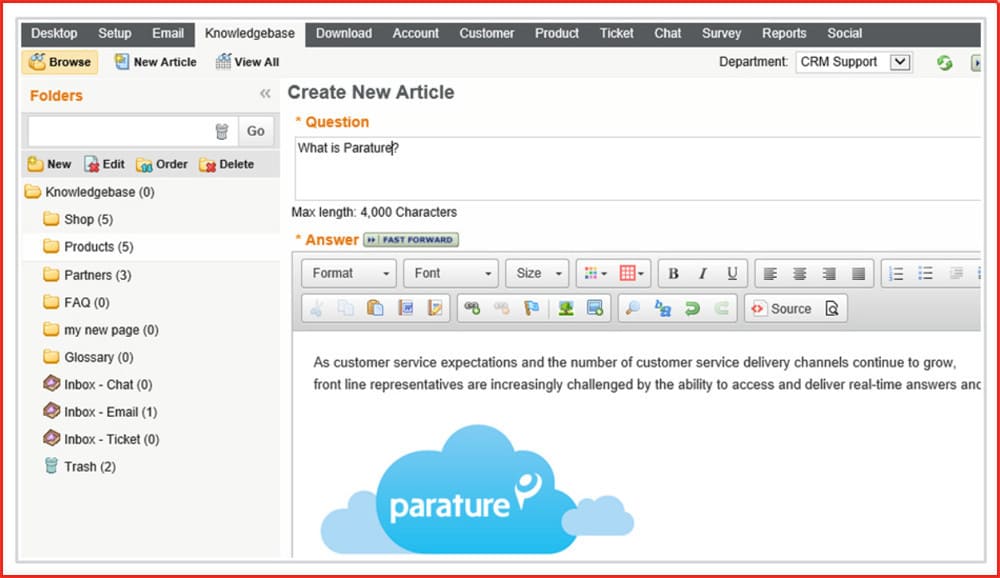Screen dimensions: 1000x578
Task: Click the undo arrow icon
Action: (692, 309)
